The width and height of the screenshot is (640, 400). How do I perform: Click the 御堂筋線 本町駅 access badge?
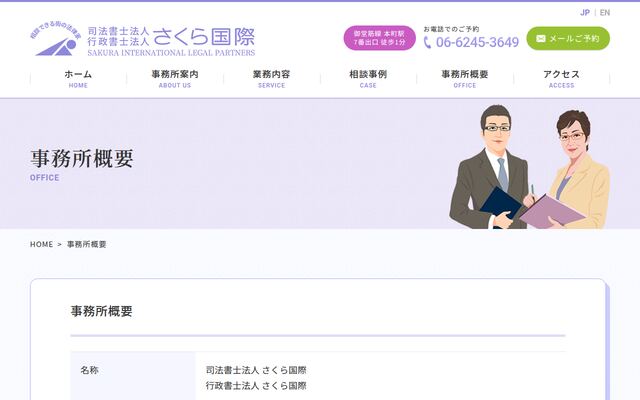pyautogui.click(x=379, y=38)
